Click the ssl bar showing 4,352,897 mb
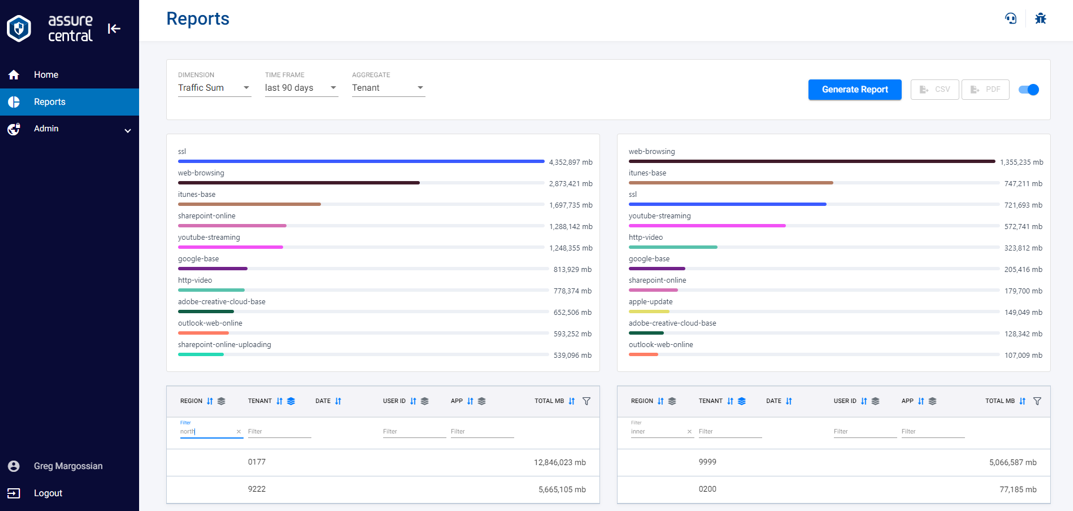Viewport: 1073px width, 511px height. [361, 161]
